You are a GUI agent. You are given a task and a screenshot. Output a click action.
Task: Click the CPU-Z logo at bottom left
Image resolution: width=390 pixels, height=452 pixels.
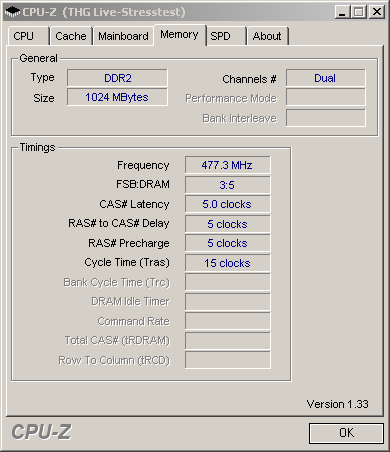[x=41, y=432]
